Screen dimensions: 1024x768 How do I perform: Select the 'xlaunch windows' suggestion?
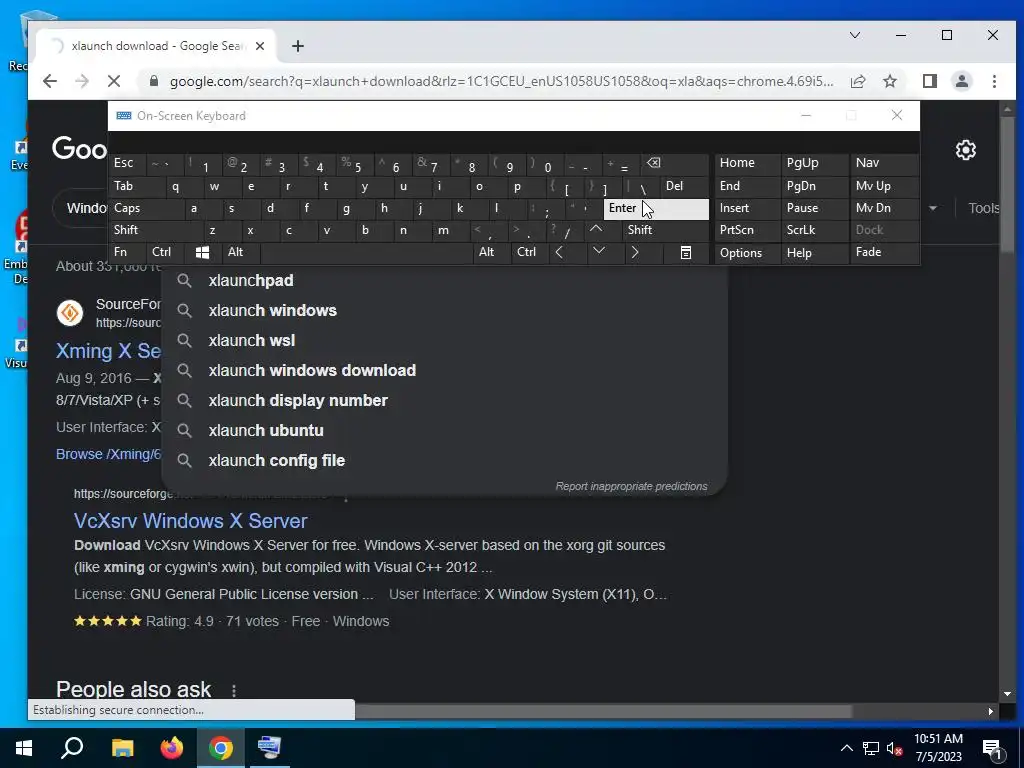click(x=444, y=311)
